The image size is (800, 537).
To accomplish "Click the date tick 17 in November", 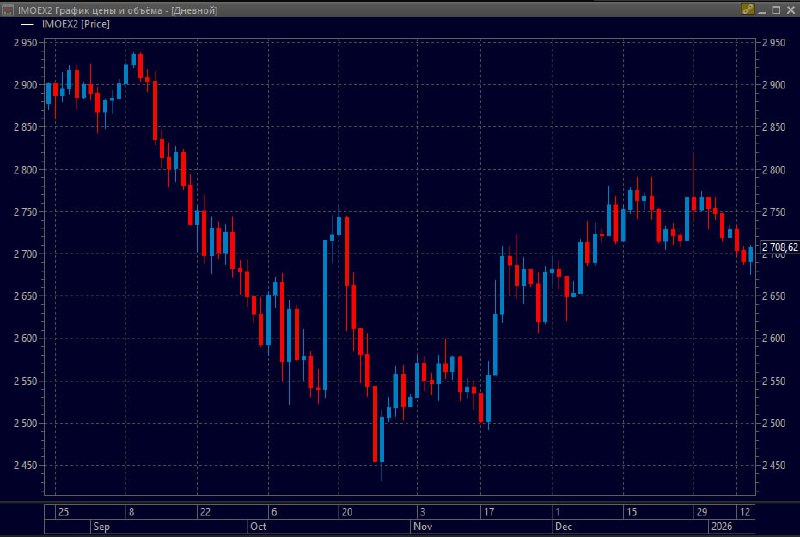I will click(x=488, y=511).
